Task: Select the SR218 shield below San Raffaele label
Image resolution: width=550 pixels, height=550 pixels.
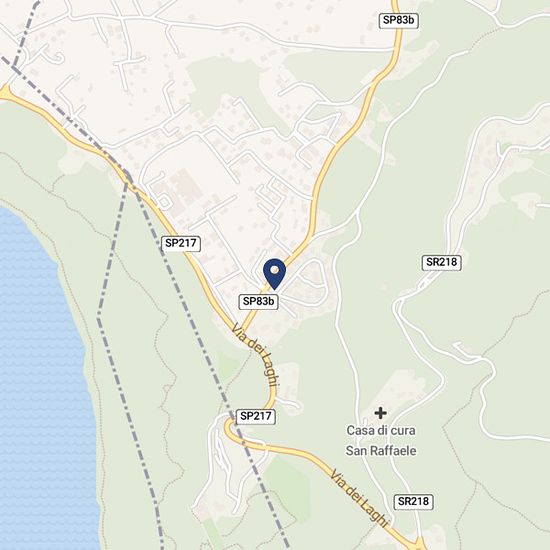Action: (x=414, y=502)
